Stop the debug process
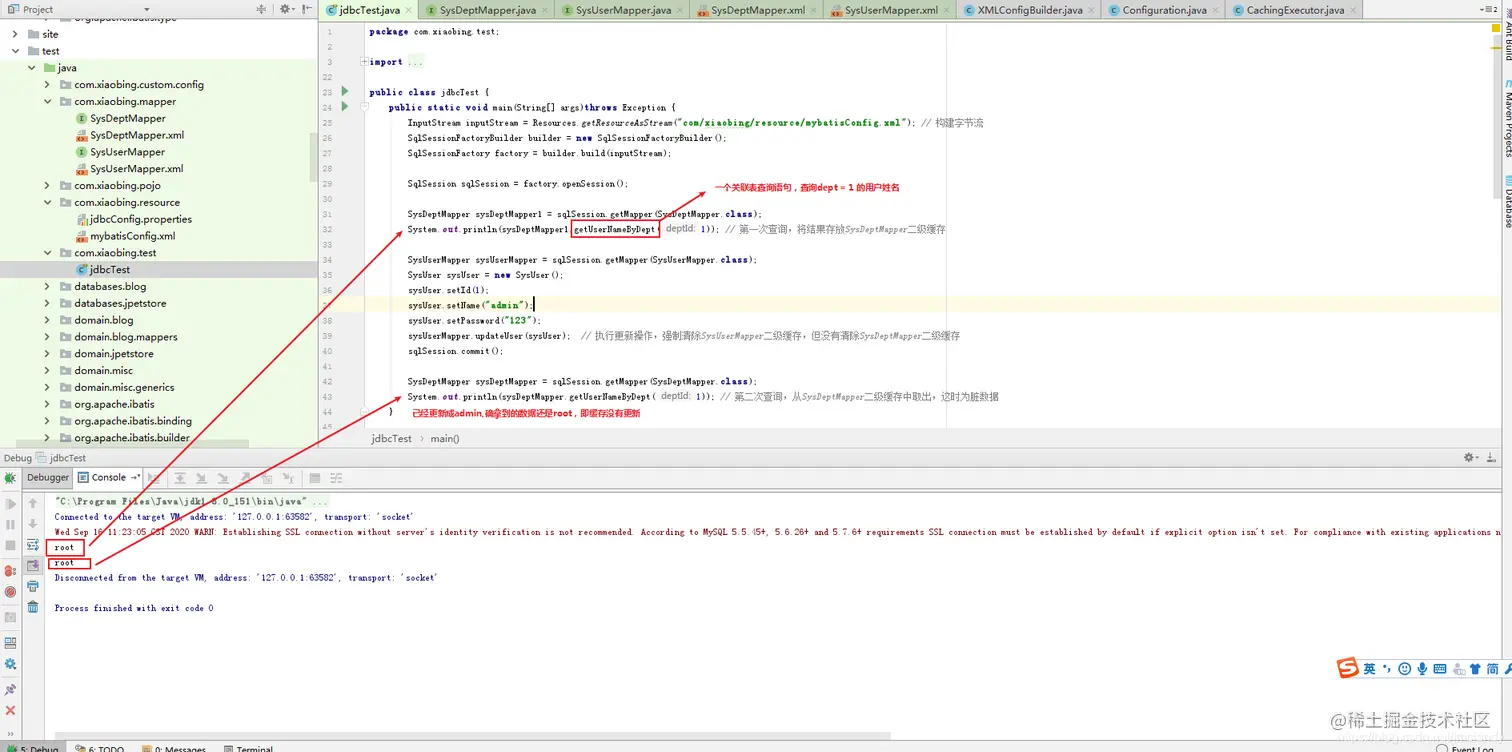This screenshot has width=1512, height=752. tap(10, 545)
